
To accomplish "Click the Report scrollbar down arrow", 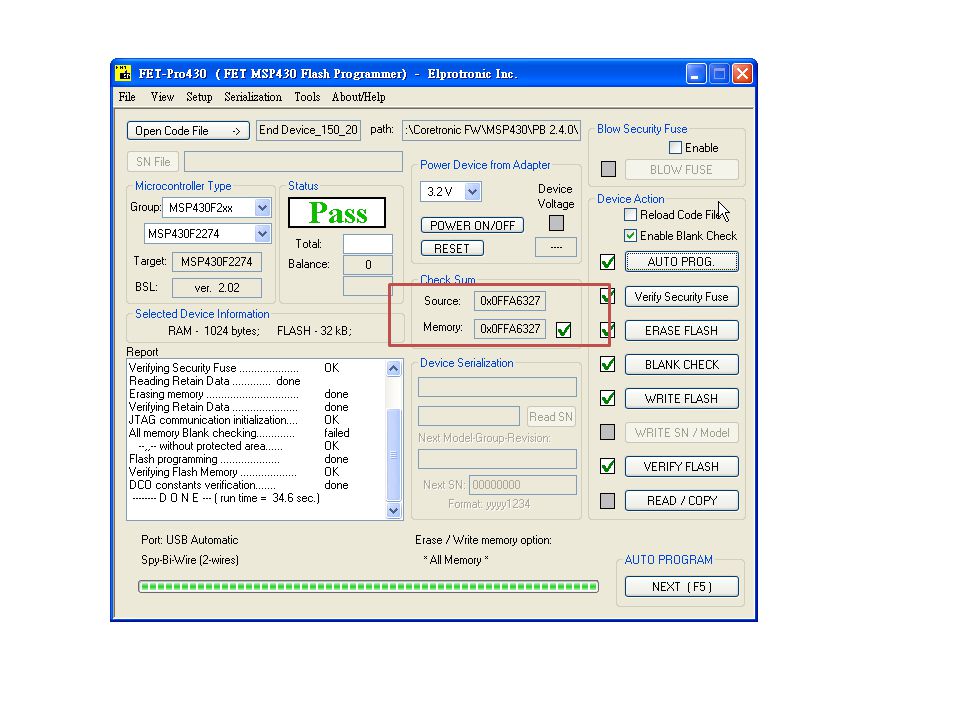I will coord(394,510).
